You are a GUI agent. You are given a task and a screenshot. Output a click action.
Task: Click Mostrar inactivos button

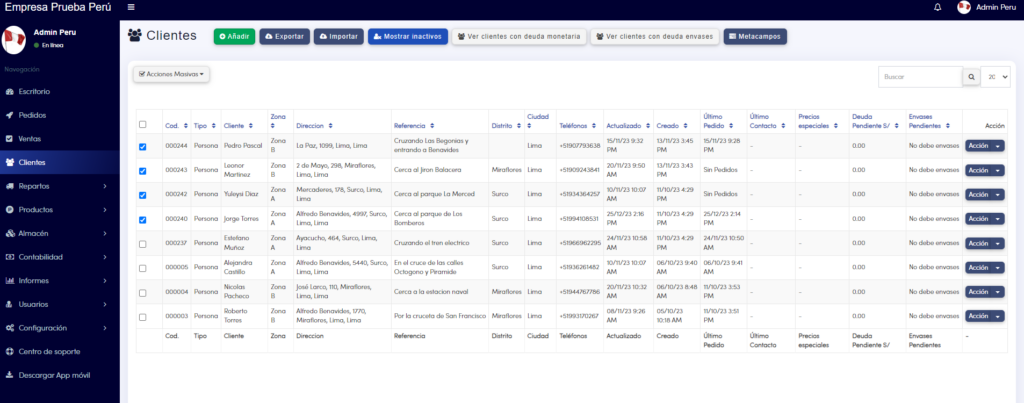[408, 37]
